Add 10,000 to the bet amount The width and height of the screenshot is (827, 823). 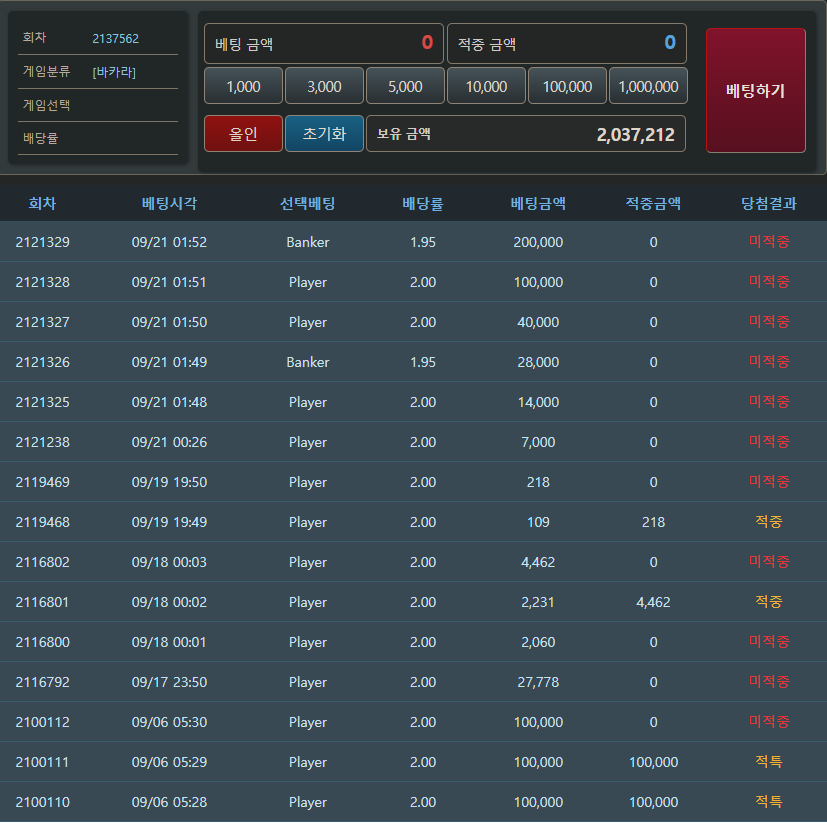[x=486, y=86]
